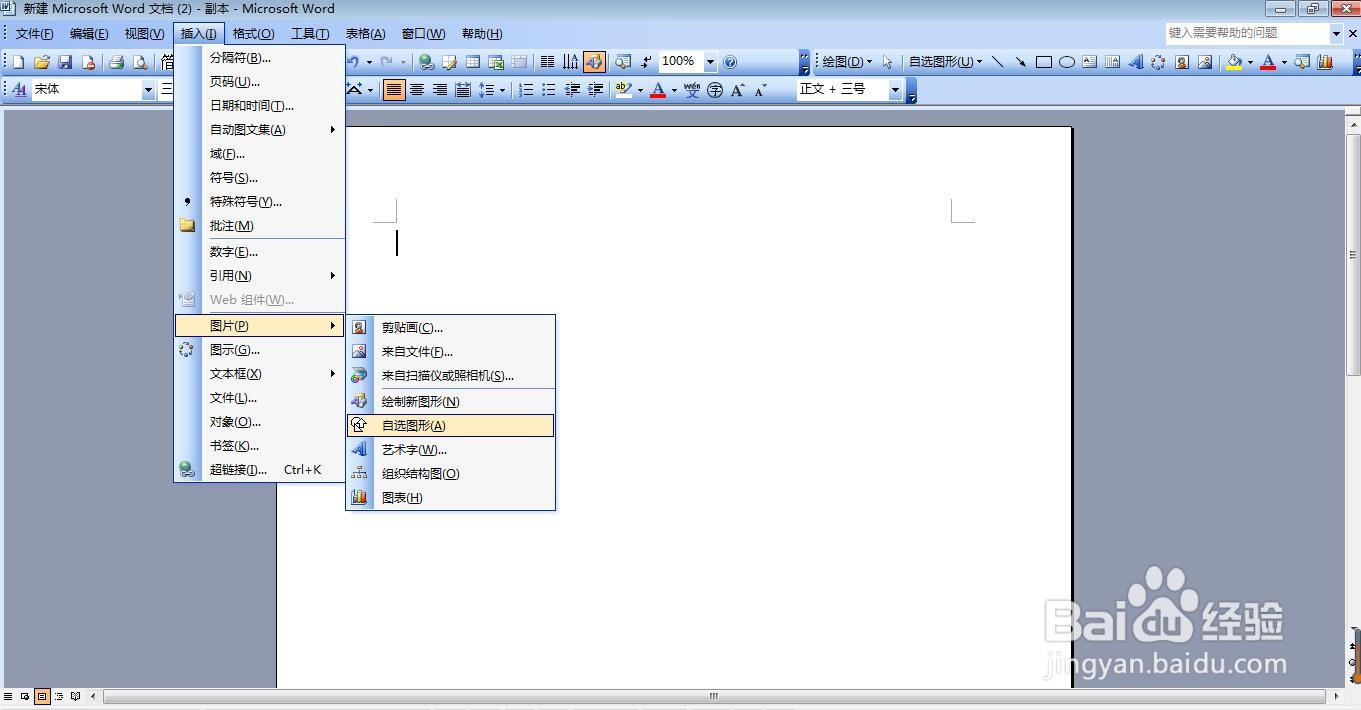
Task: Toggle the Enclose Characters 字 button
Action: (715, 90)
